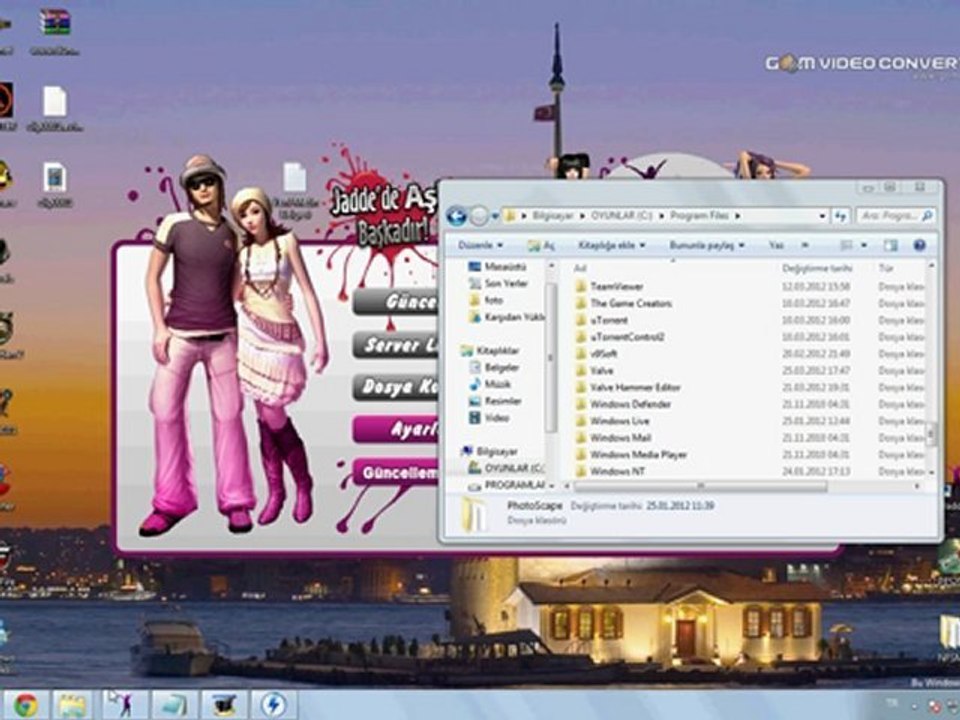This screenshot has width=960, height=720.
Task: Click the horizontal scrollbar in file list
Action: click(x=700, y=486)
